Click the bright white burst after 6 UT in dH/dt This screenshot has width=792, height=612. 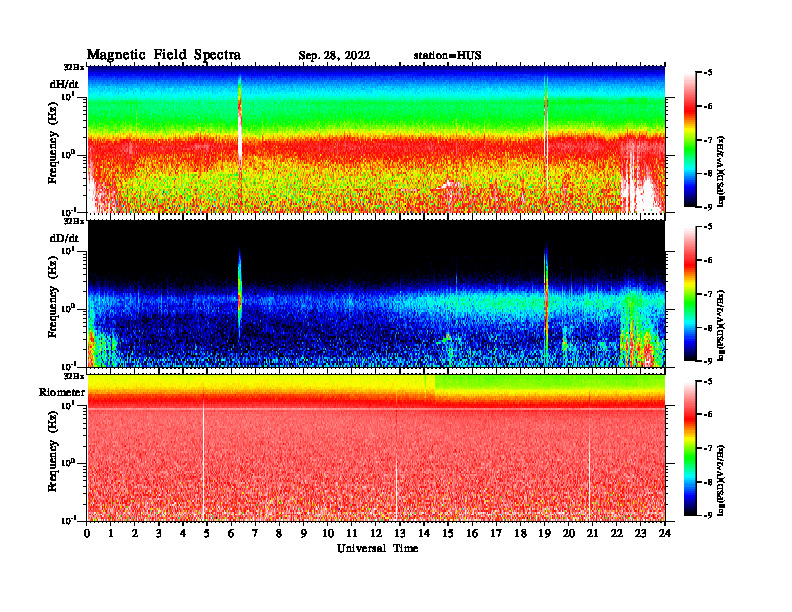(x=240, y=136)
